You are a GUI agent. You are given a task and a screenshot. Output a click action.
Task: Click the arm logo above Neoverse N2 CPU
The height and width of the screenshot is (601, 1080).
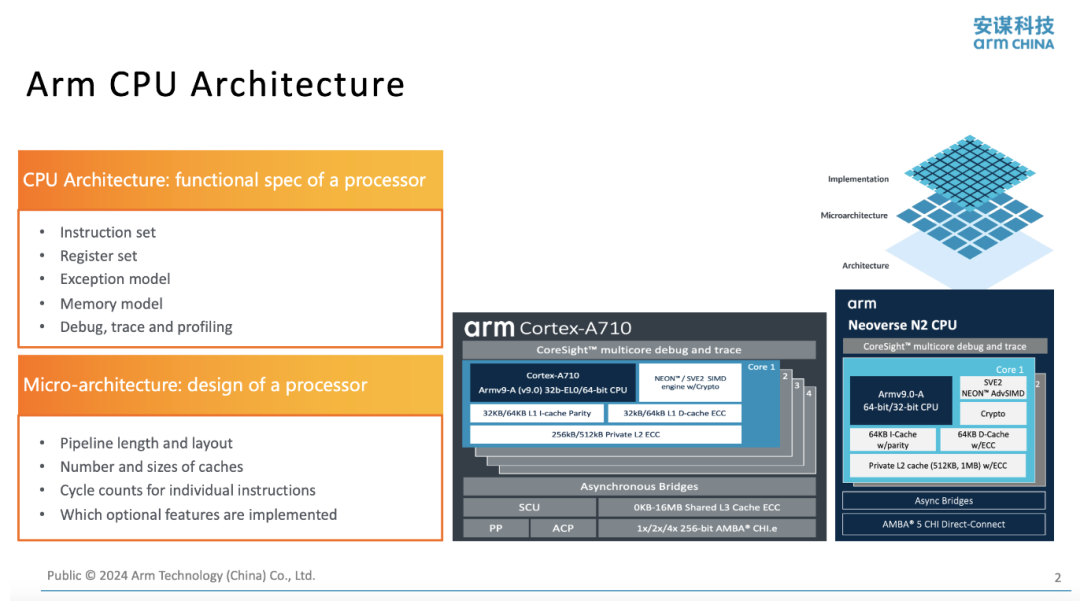(x=862, y=304)
